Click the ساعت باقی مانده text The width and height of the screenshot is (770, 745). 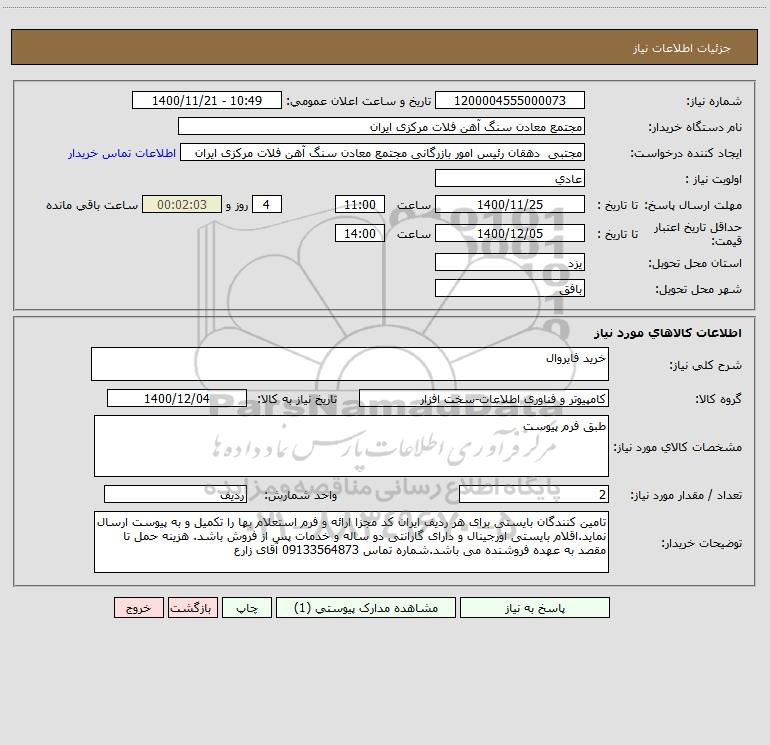coord(92,205)
